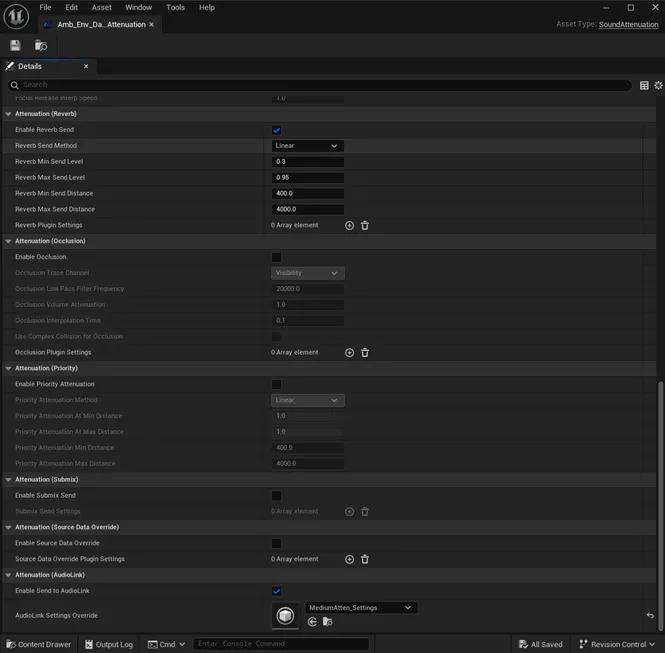Image resolution: width=665 pixels, height=653 pixels.
Task: Click the search magnifier icon in Details
Action: (14, 85)
